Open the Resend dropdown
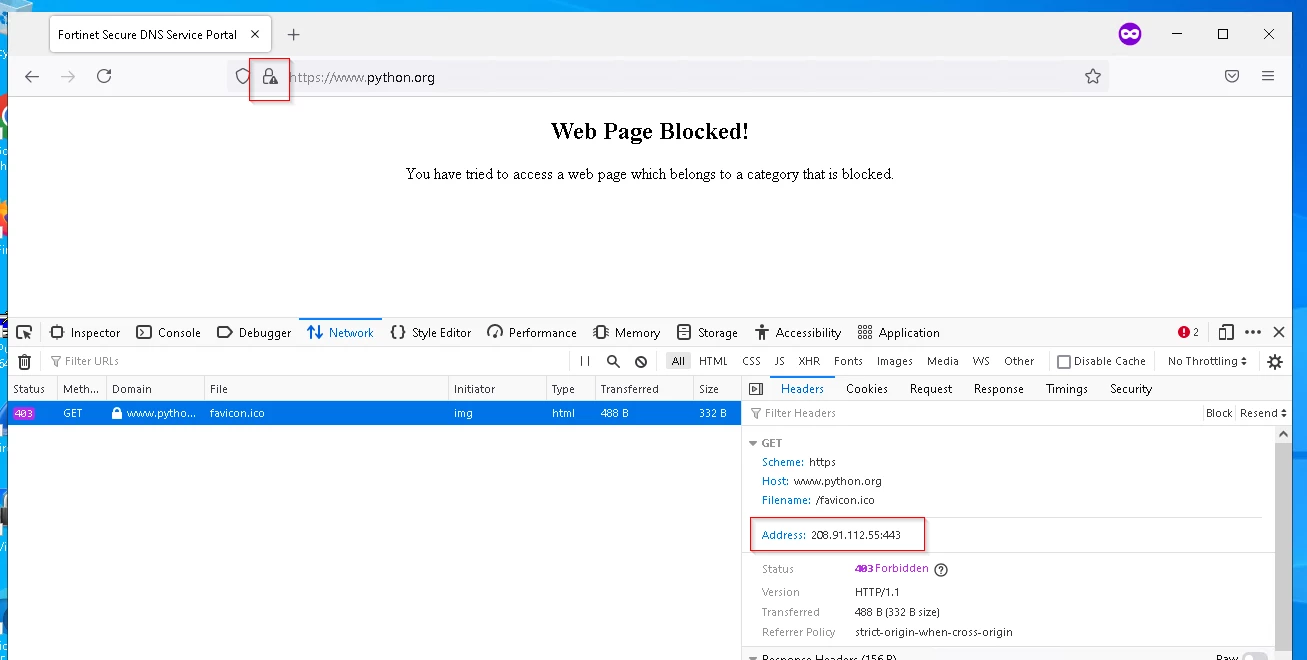This screenshot has width=1307, height=660. [x=1263, y=413]
